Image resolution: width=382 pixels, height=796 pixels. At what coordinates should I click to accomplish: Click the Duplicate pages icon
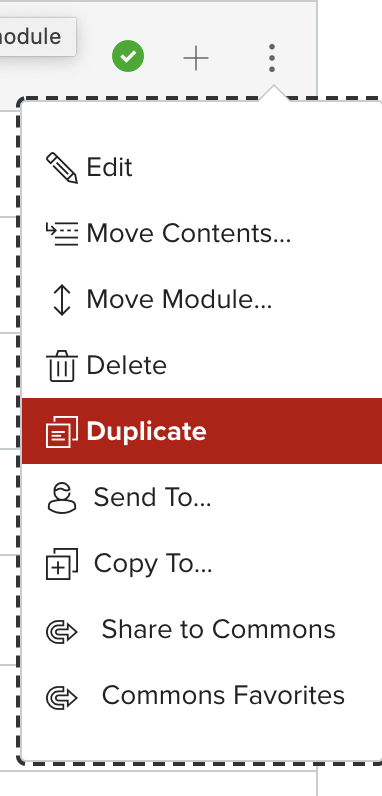[62, 432]
